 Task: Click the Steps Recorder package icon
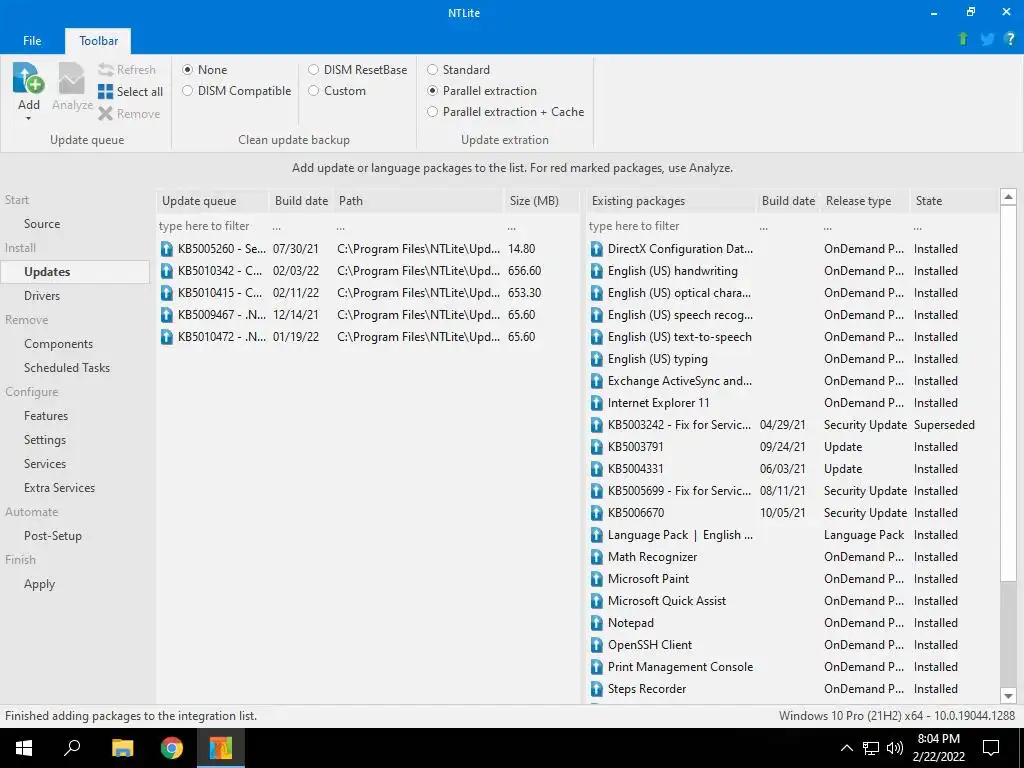597,689
